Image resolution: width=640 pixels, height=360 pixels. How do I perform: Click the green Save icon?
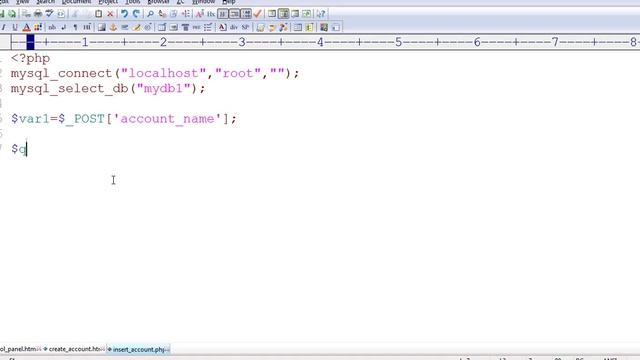tap(1, 14)
